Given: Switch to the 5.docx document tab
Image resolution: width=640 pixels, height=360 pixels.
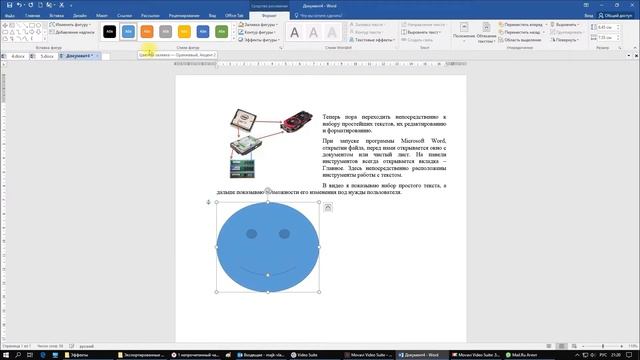Looking at the screenshot, I should [x=44, y=56].
